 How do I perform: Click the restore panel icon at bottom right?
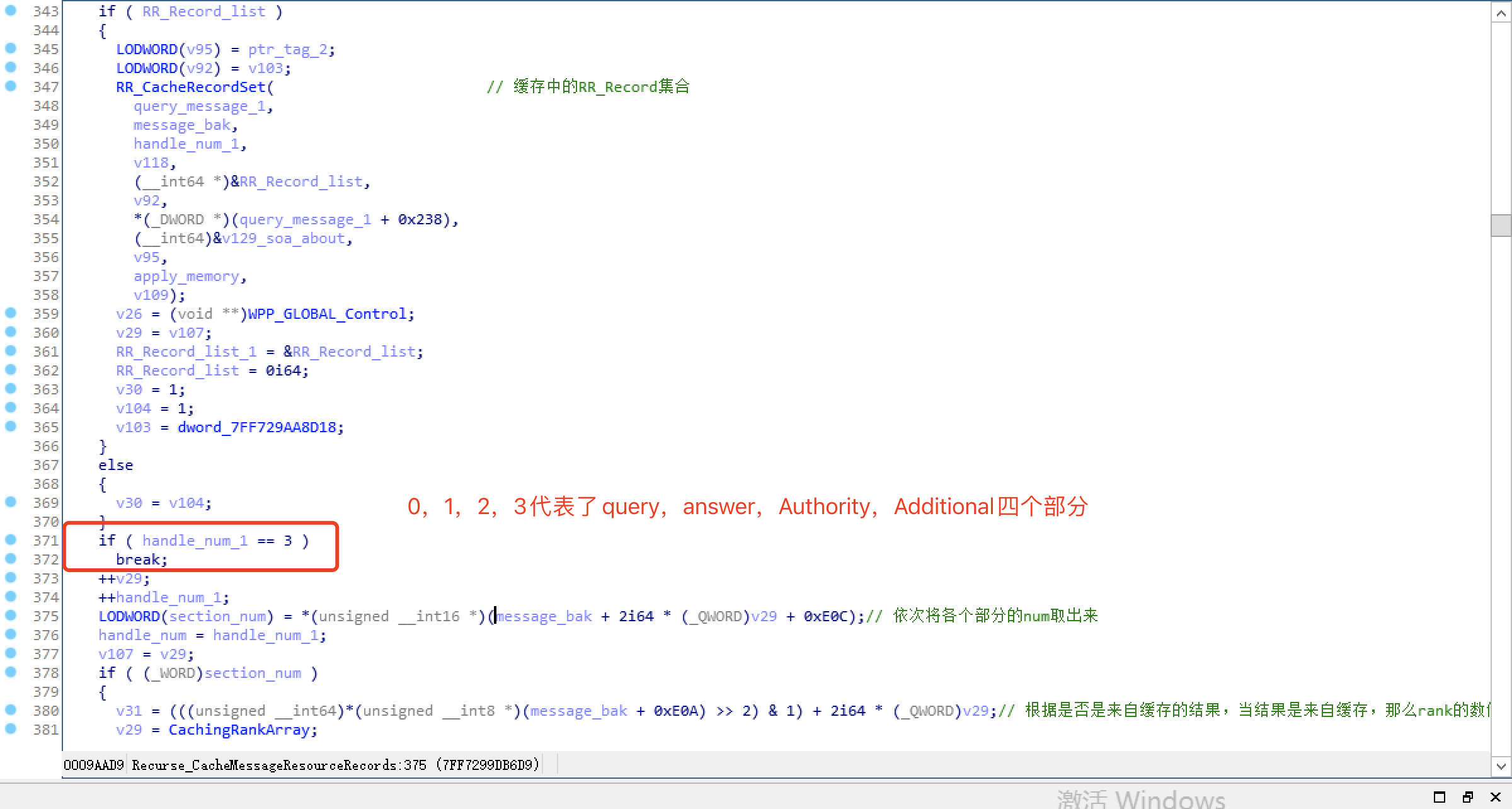1468,797
